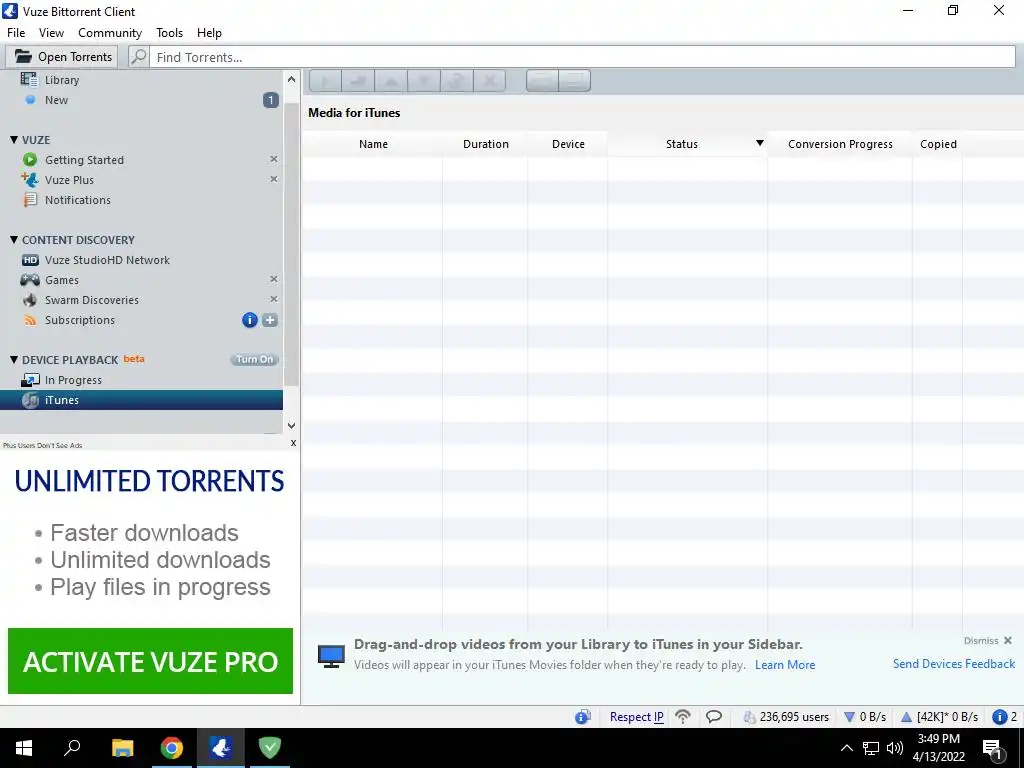Turn On Device Playback toggle

tap(254, 360)
